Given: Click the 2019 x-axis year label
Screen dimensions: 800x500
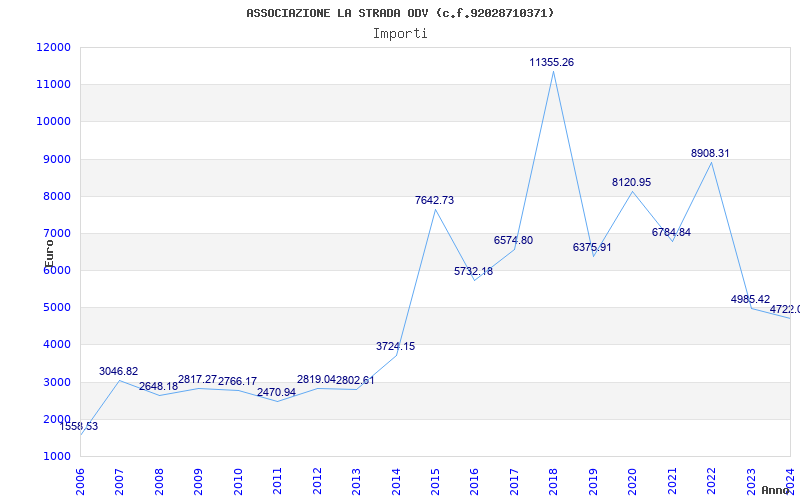Looking at the screenshot, I should coord(593,481).
